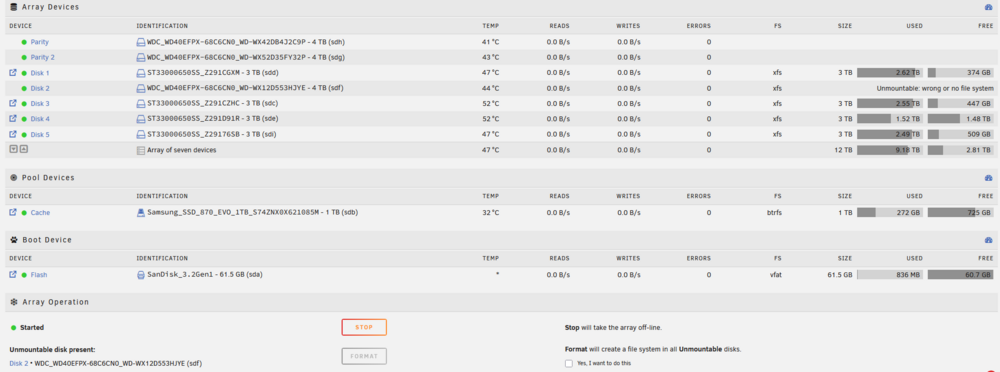This screenshot has width=1000, height=372.
Task: Click the Array Devices dashboard gauge icon
Action: pyautogui.click(x=989, y=8)
